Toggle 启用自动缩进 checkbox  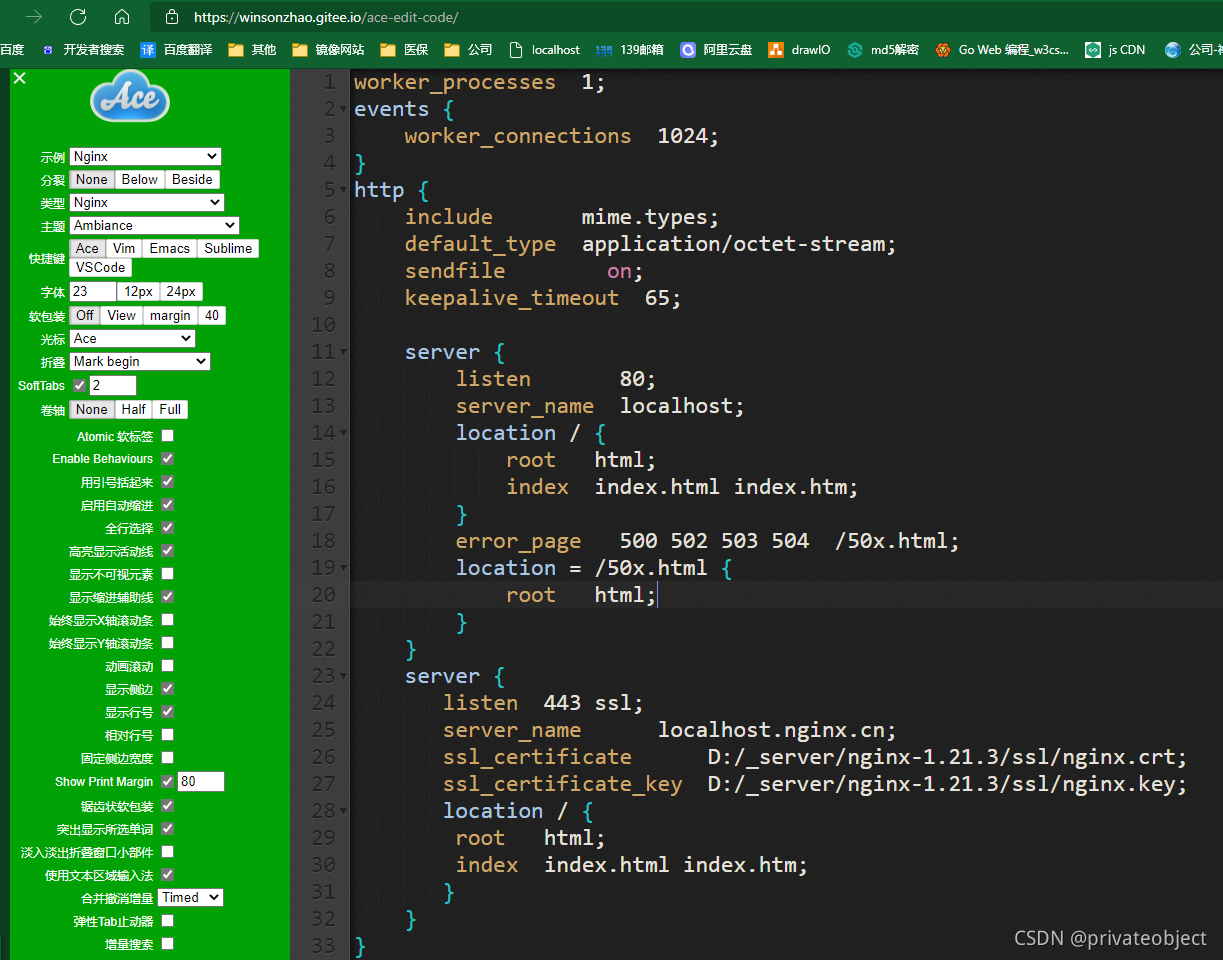167,505
